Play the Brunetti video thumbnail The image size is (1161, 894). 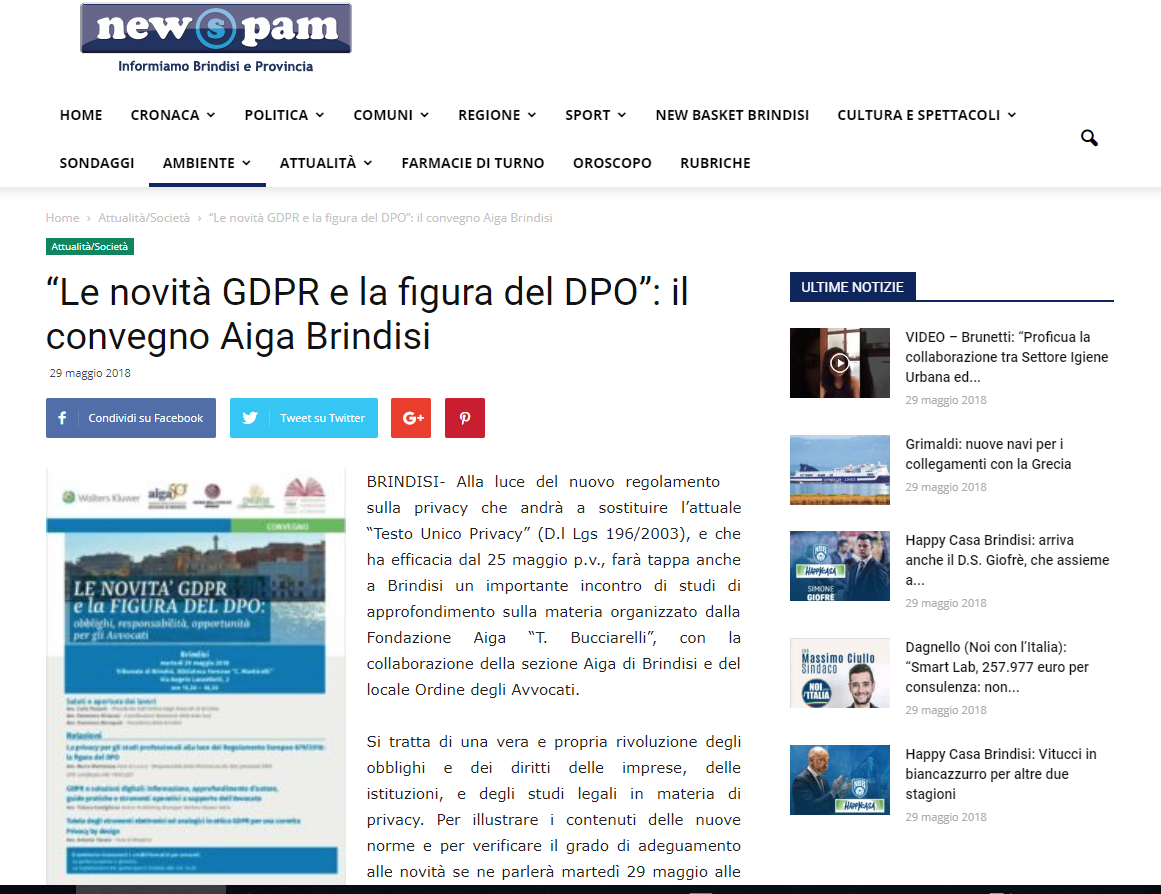(840, 363)
